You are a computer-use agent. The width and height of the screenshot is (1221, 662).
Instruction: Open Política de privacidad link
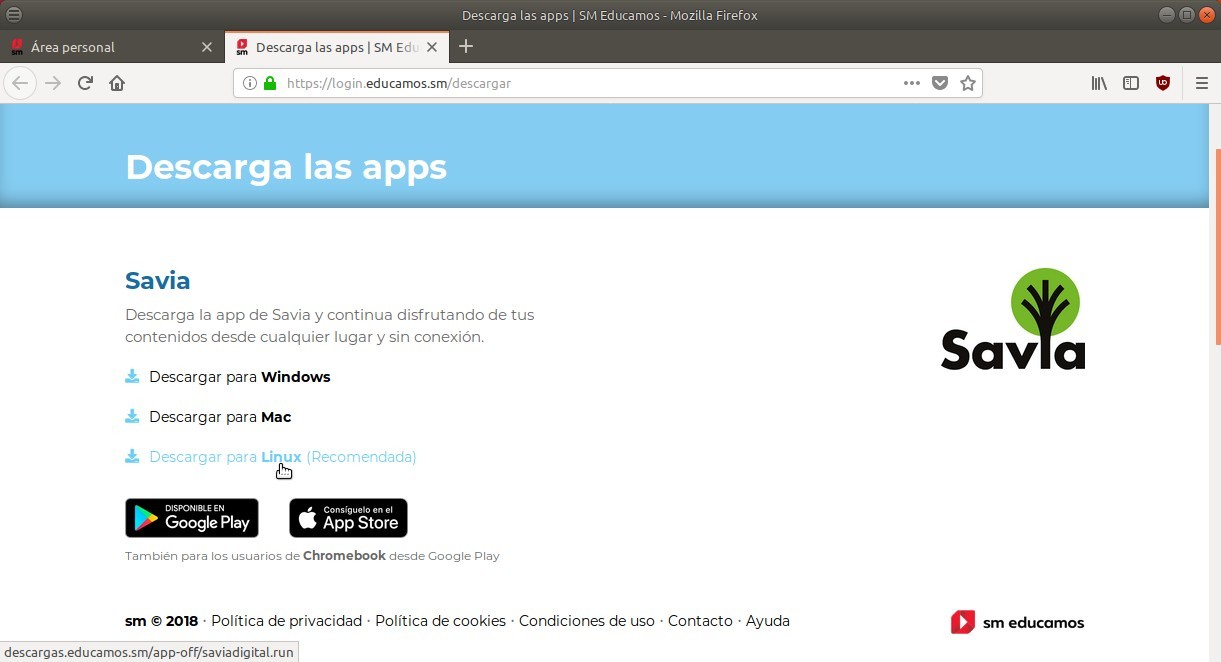click(286, 621)
